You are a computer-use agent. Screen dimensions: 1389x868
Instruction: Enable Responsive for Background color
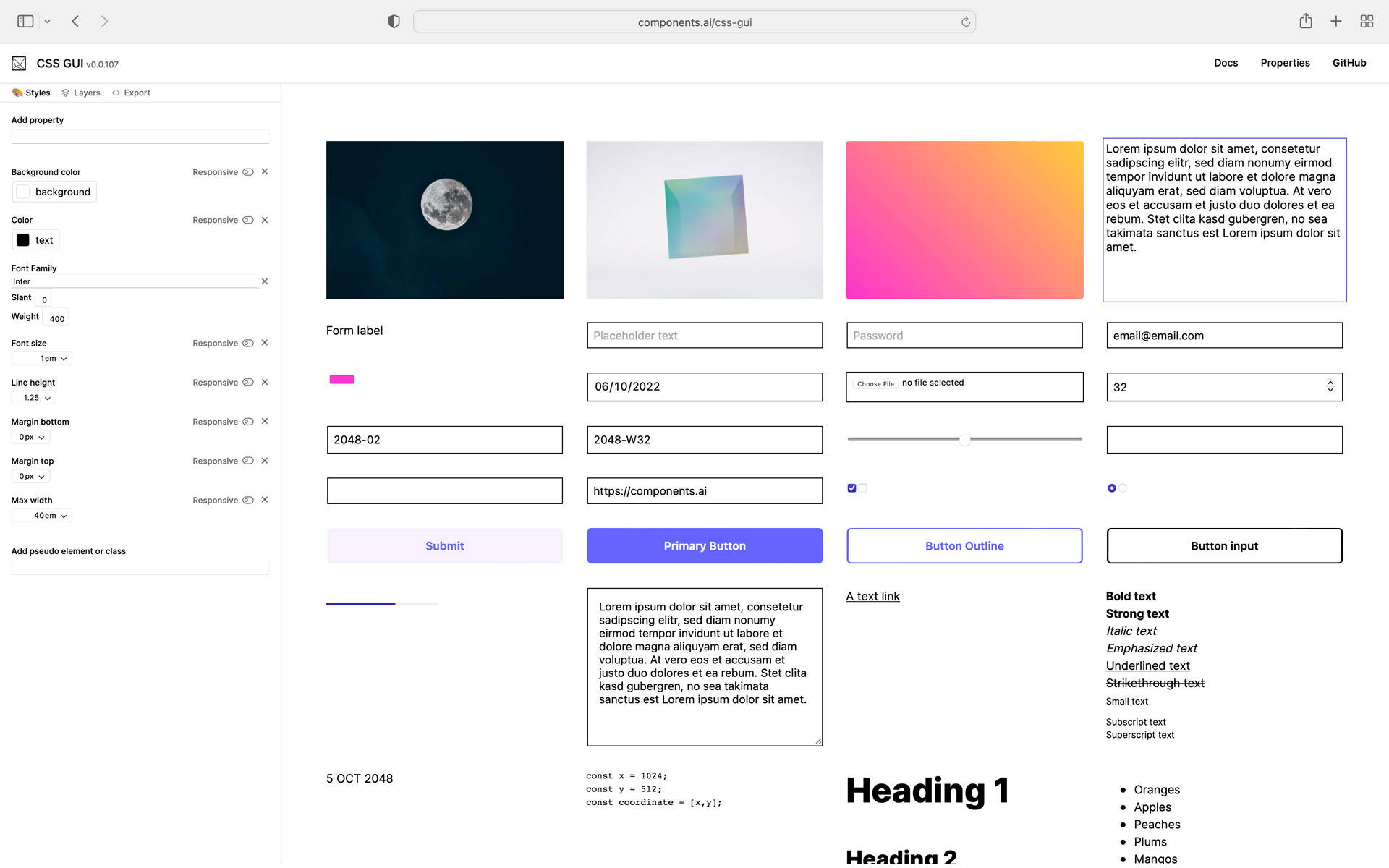pyautogui.click(x=247, y=171)
